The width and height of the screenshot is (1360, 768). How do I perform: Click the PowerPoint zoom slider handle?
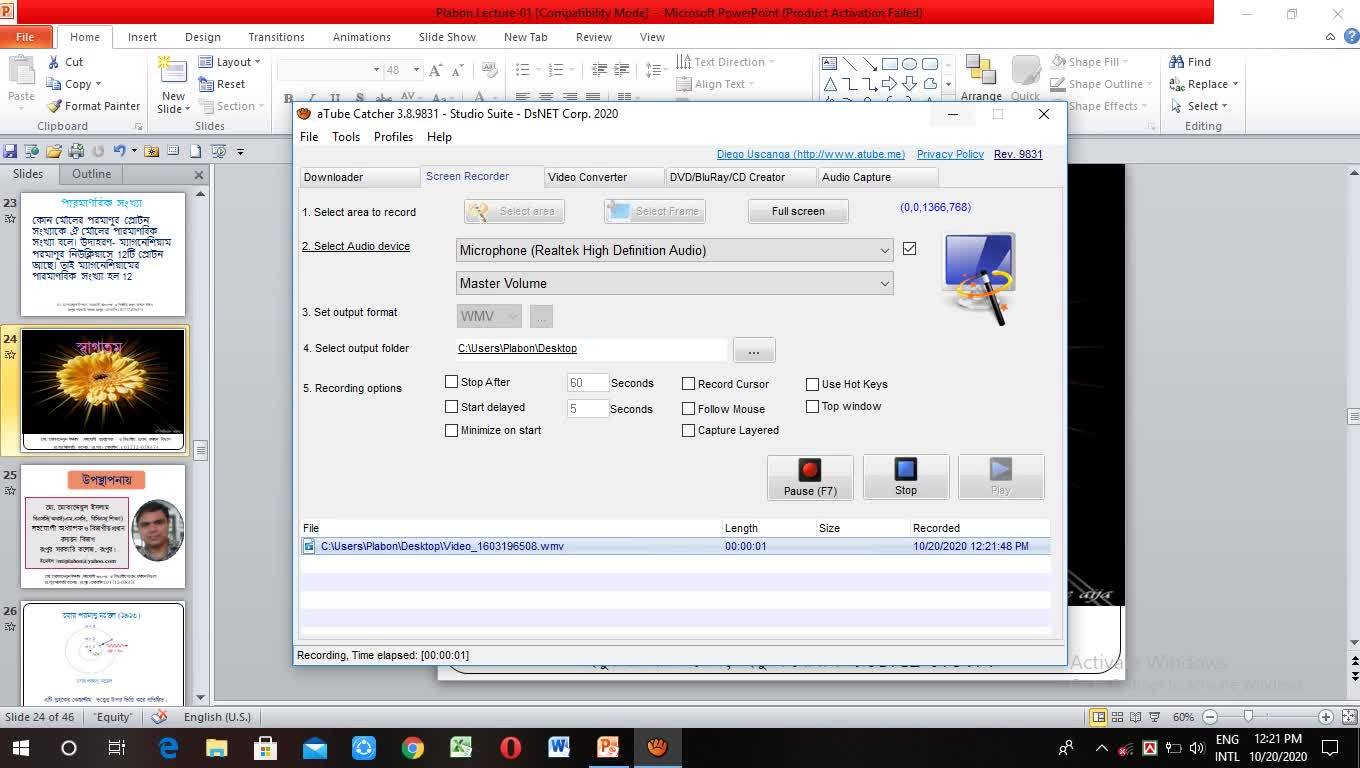(x=1248, y=717)
